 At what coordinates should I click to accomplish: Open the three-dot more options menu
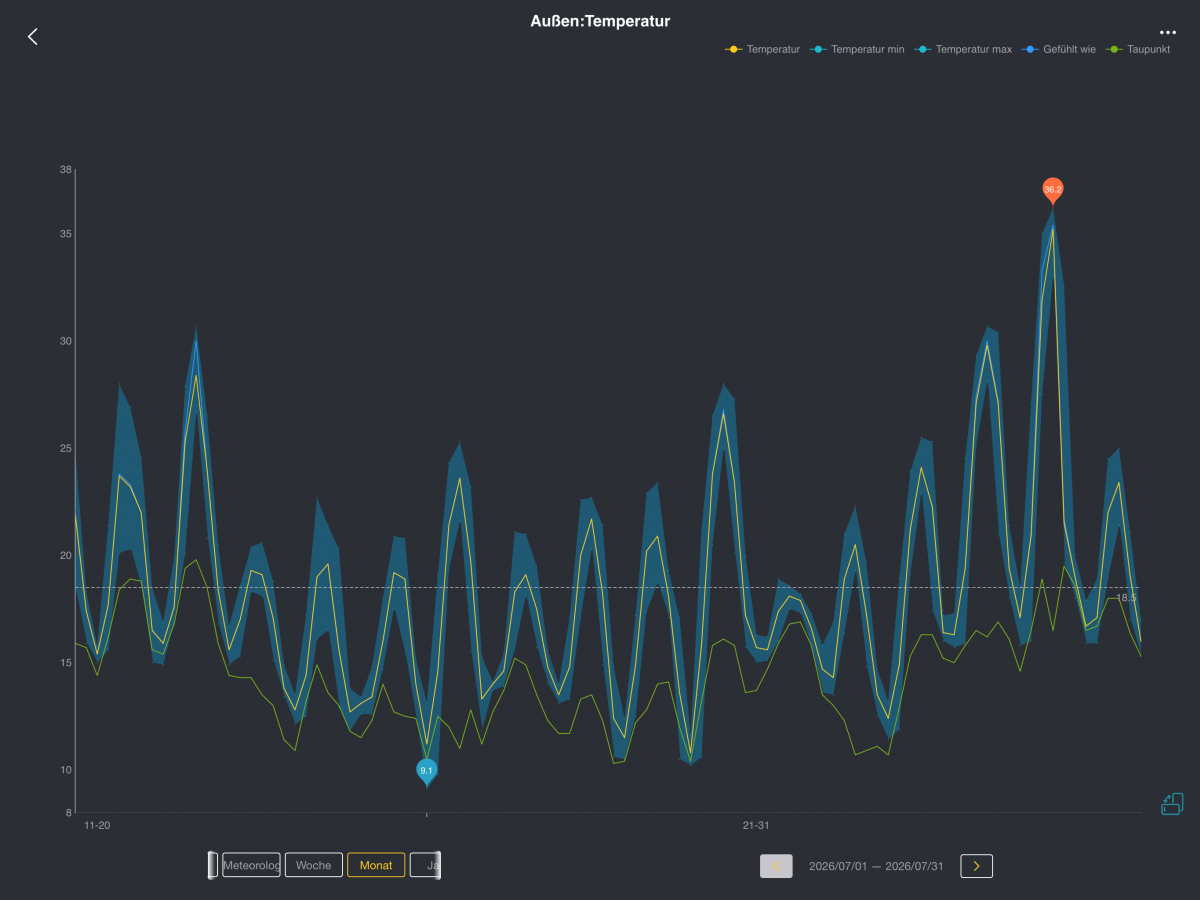1167,32
